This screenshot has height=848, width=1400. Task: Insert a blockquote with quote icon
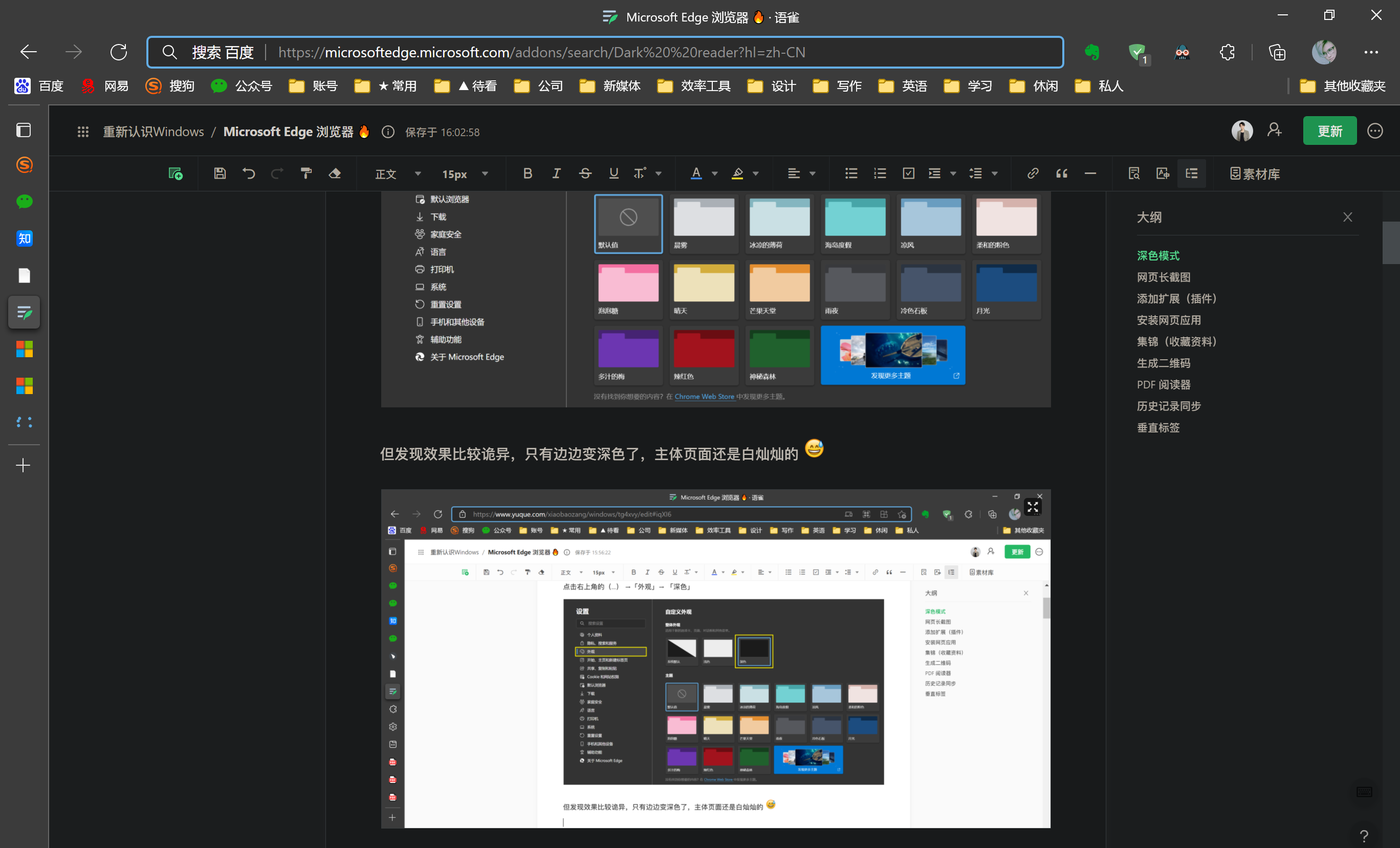1061,173
